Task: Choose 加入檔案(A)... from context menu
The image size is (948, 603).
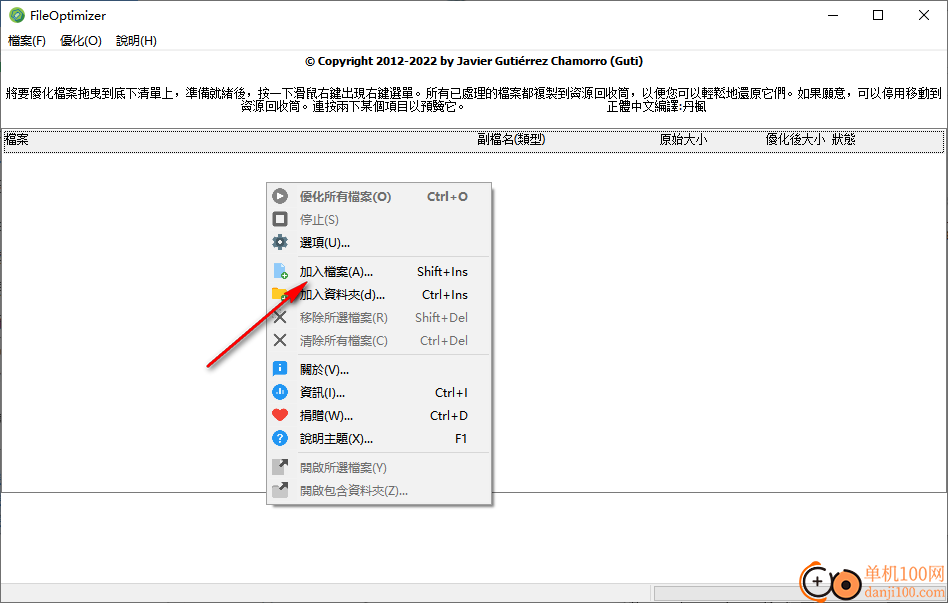Action: (379, 272)
